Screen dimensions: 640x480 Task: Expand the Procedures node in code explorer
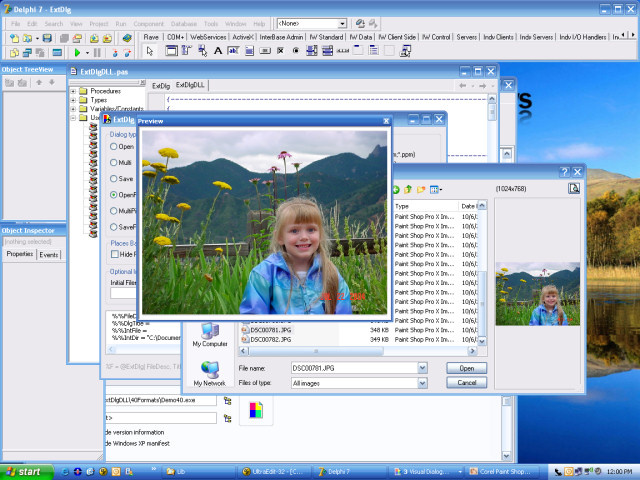[x=73, y=91]
